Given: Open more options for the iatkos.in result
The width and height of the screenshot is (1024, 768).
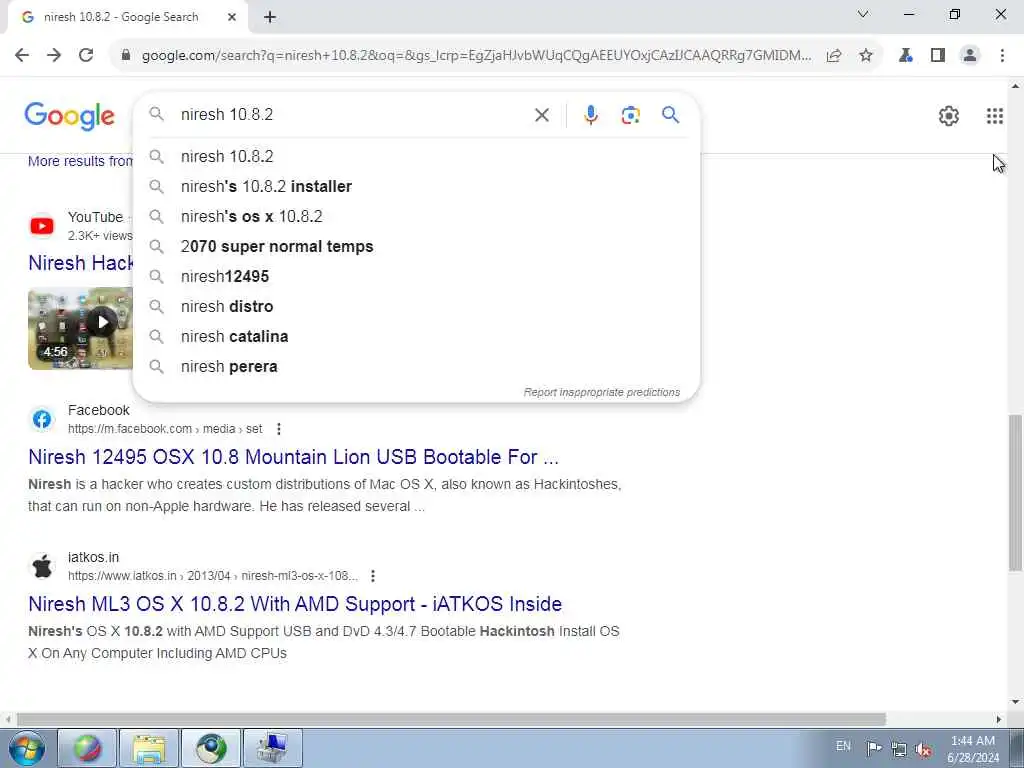Looking at the screenshot, I should pyautogui.click(x=373, y=576).
